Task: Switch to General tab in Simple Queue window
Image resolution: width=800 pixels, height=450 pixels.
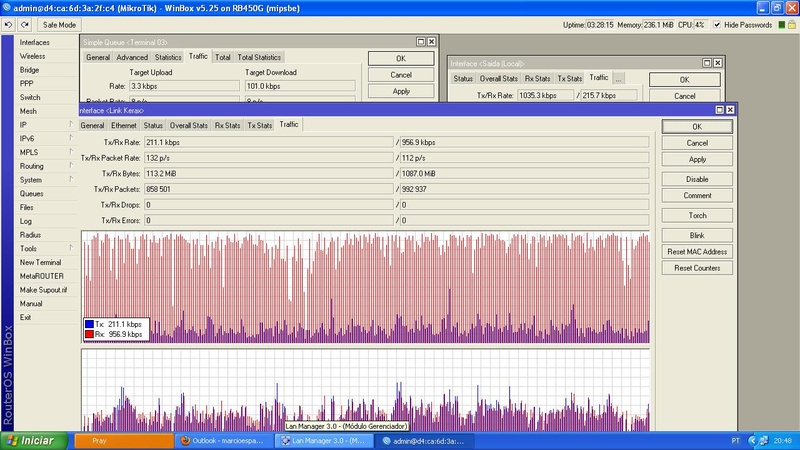Action: (97, 57)
